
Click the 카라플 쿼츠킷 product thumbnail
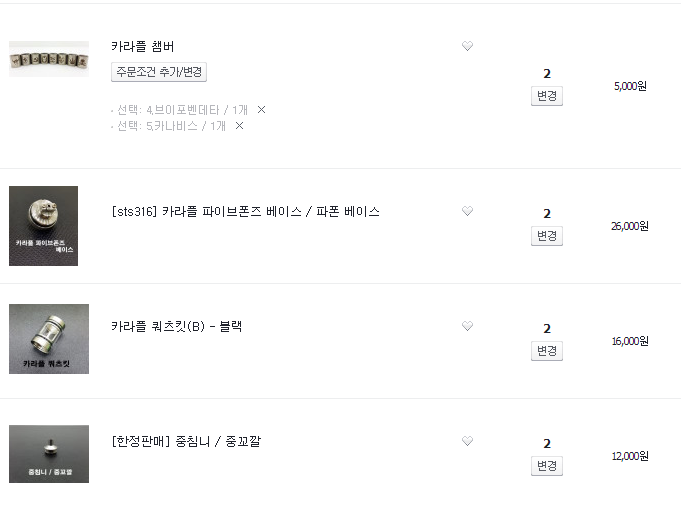[49, 339]
